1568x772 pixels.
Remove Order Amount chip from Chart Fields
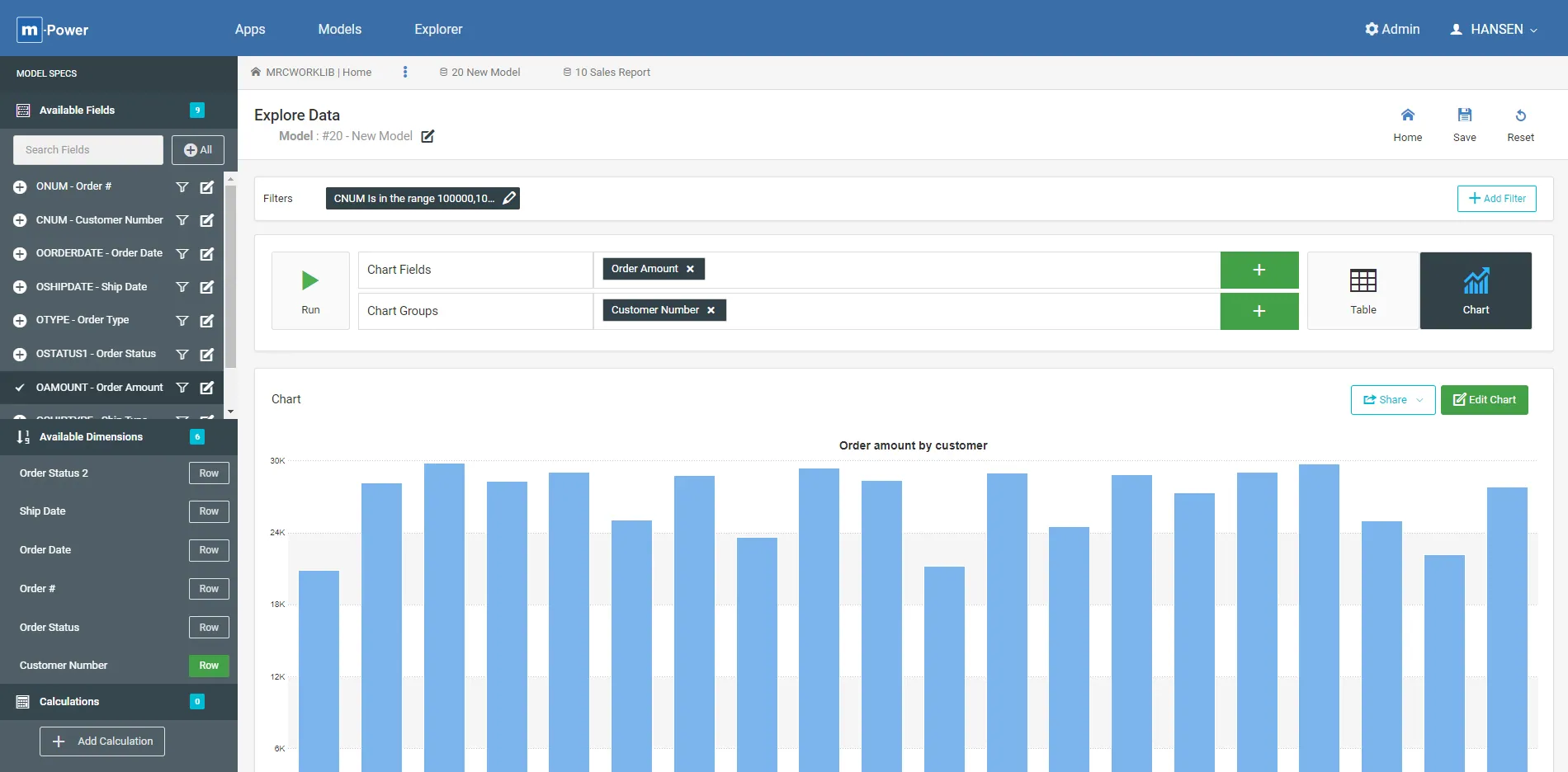tap(690, 269)
